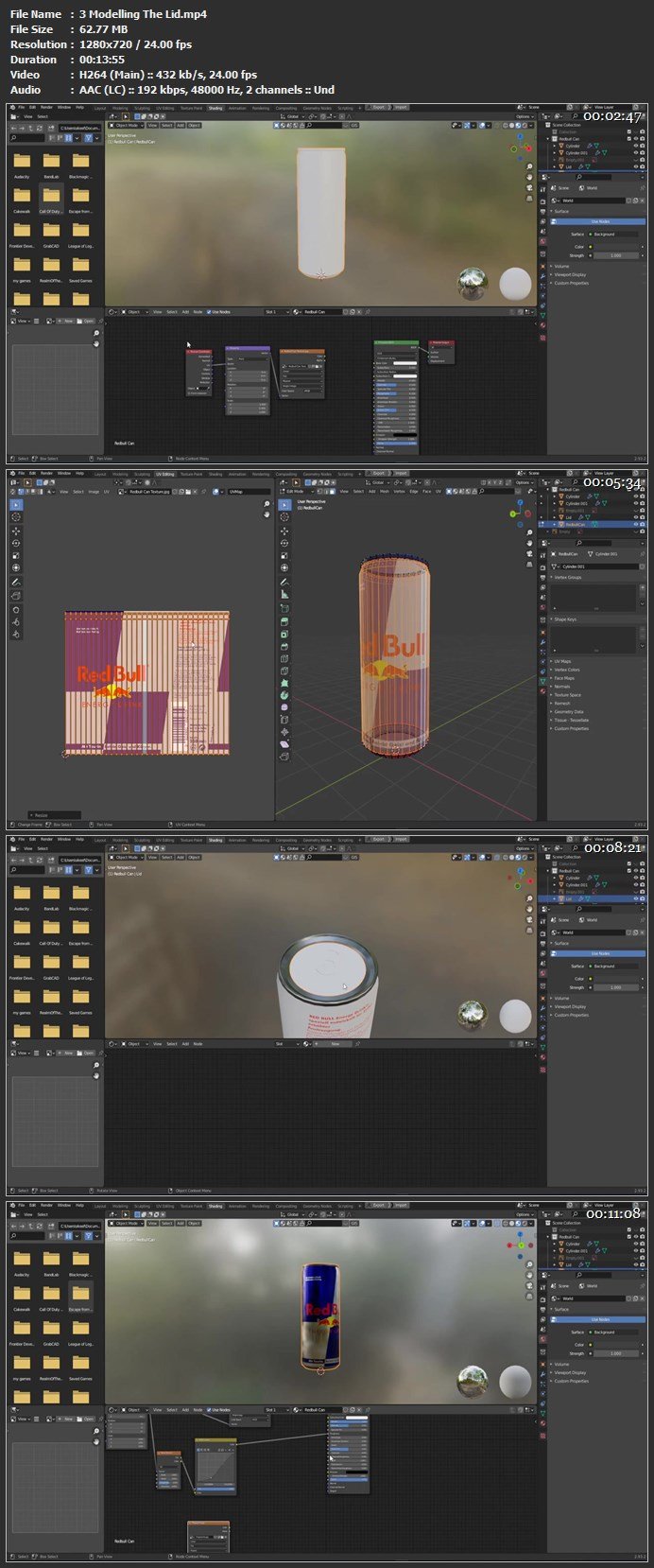This screenshot has height=1568, width=654.
Task: Select the Bevel tool in 00:05:34 frame
Action: click(284, 646)
